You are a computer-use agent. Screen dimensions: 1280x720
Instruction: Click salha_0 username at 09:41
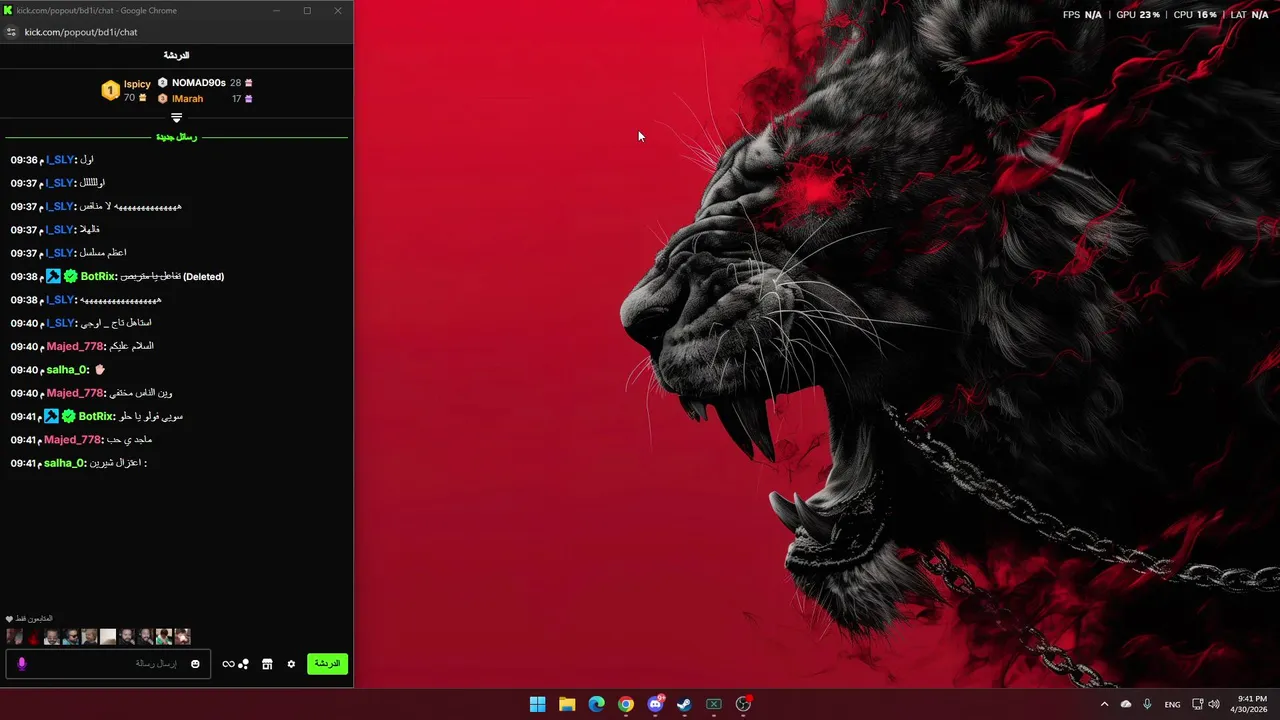tap(64, 463)
